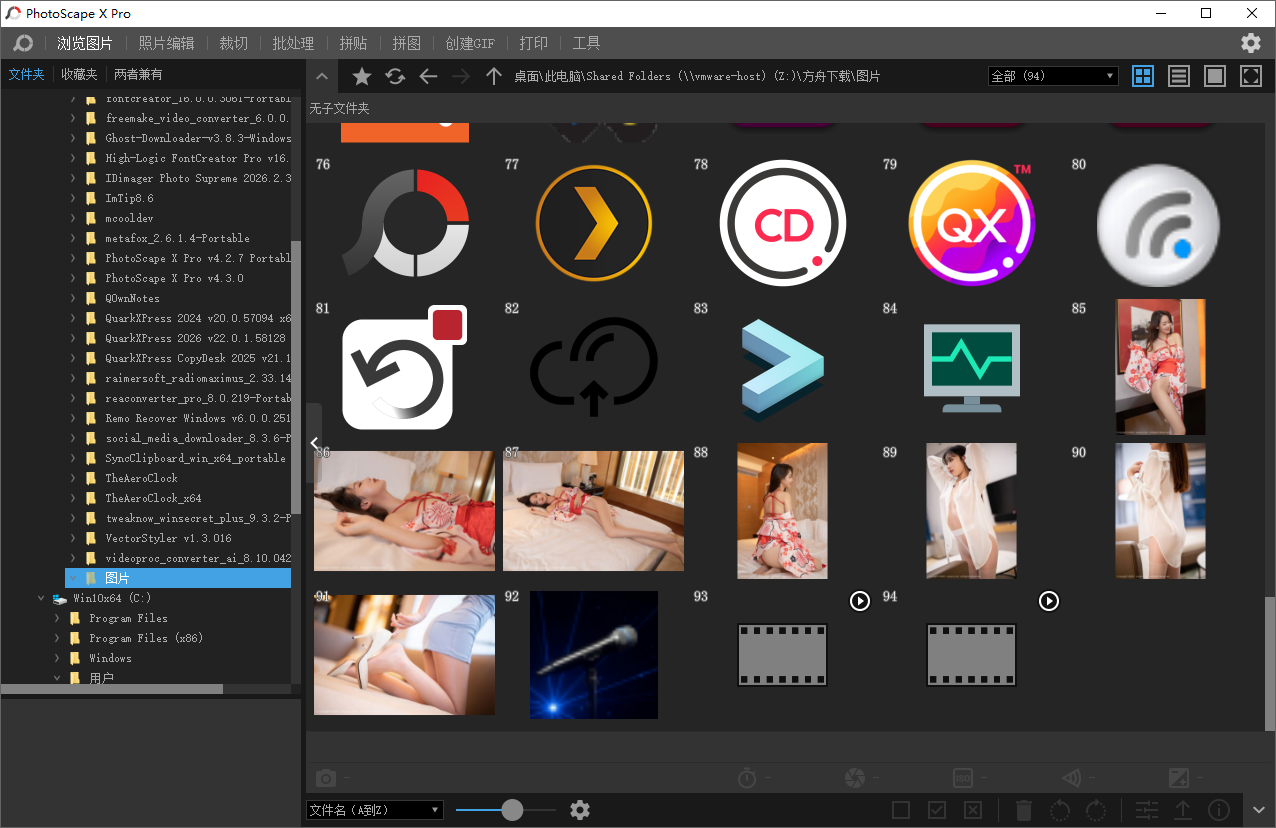Invert selection with crossed box icon
Screen dimensions: 1276x828
973,810
